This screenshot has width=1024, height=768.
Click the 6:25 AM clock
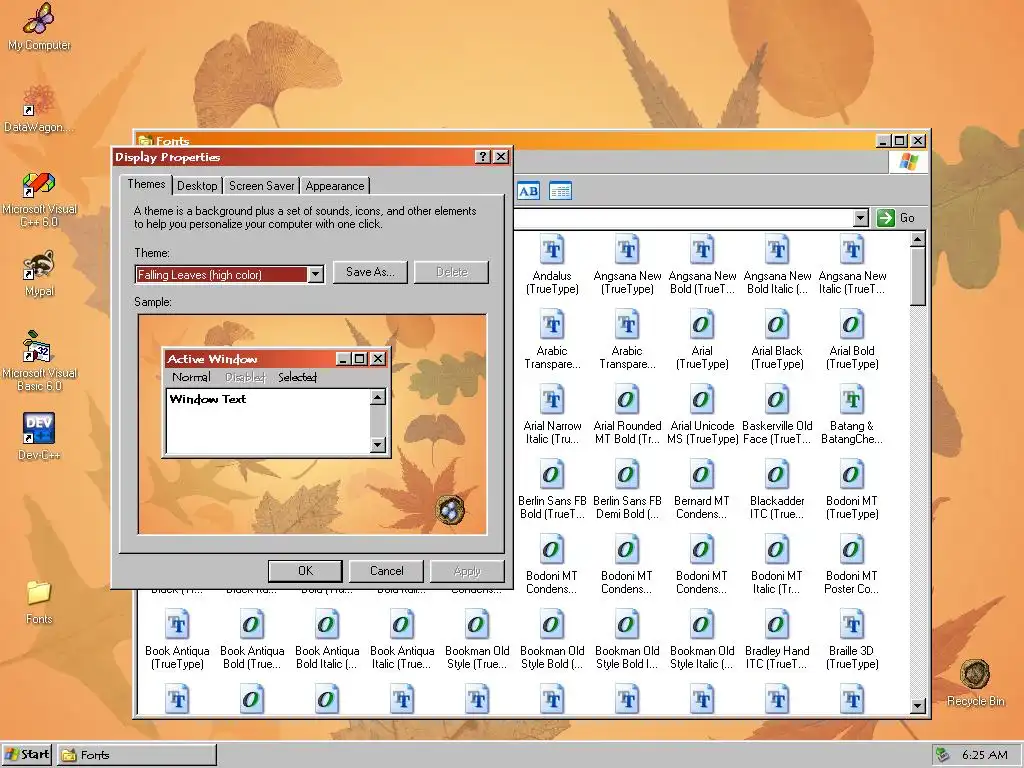tap(984, 755)
